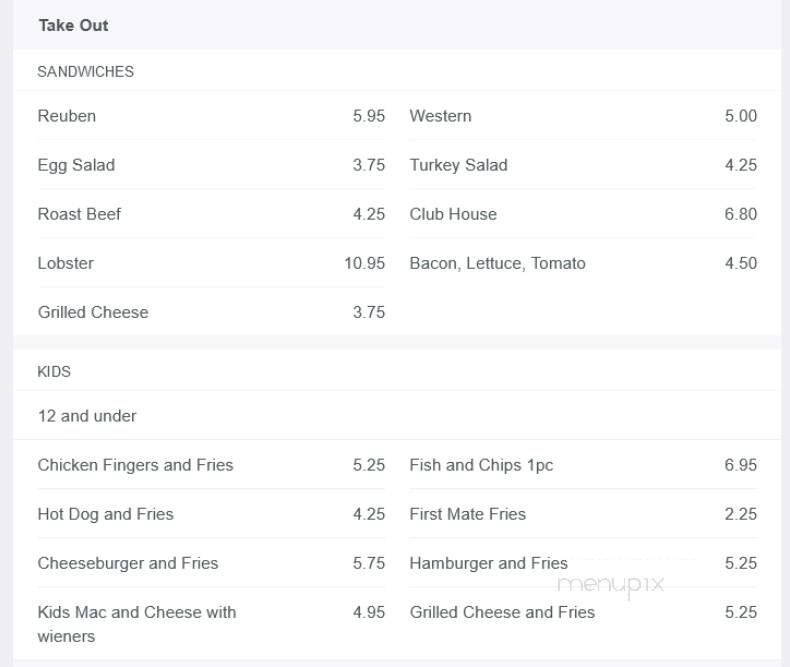790x667 pixels.
Task: Click the 12 and under note
Action: coord(87,416)
